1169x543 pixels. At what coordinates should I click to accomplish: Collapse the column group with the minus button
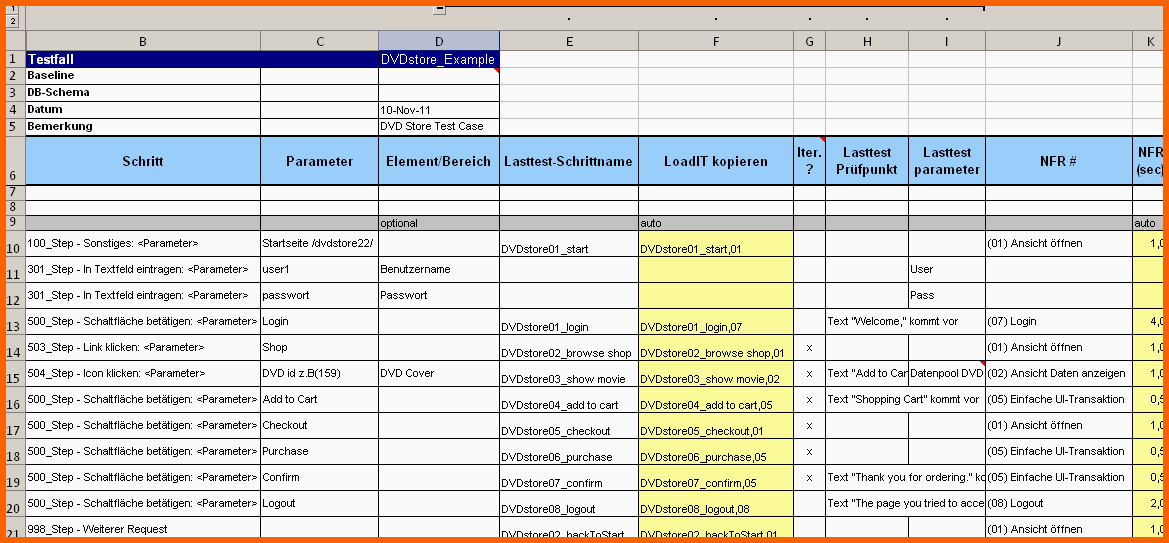point(439,9)
